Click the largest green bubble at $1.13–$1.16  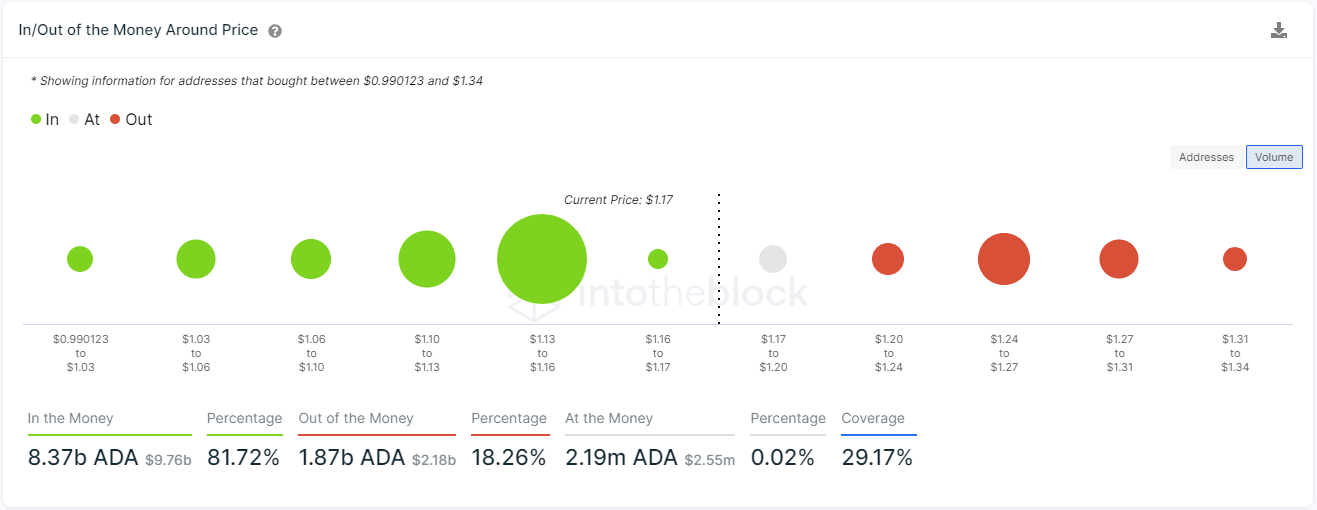pyautogui.click(x=542, y=259)
